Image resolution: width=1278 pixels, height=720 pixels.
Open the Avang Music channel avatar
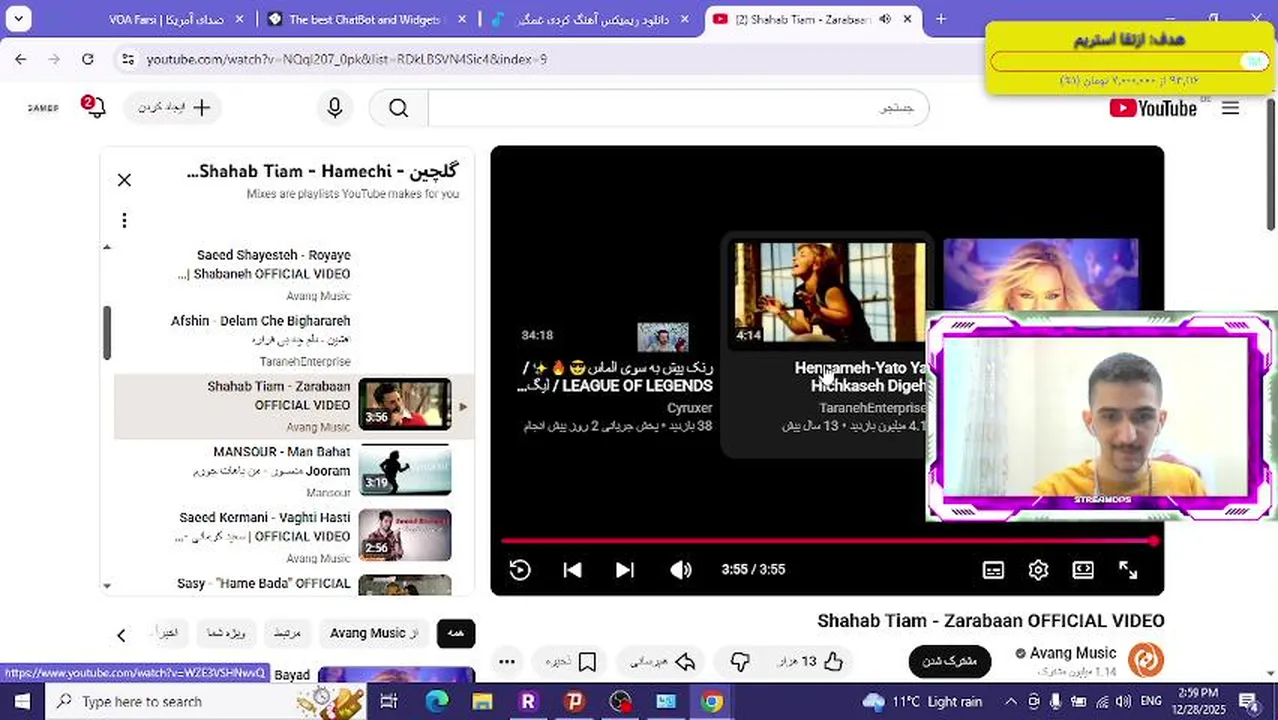click(x=1146, y=660)
